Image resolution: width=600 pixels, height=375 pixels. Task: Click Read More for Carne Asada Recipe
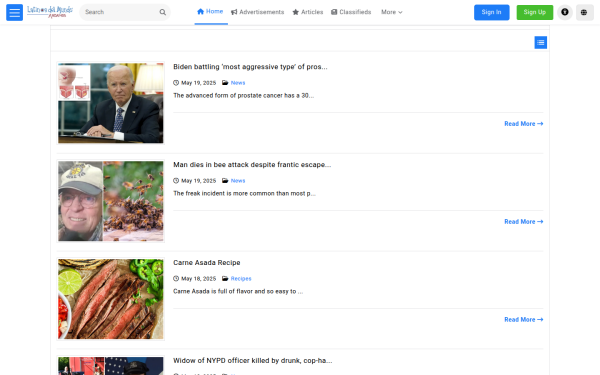point(523,320)
